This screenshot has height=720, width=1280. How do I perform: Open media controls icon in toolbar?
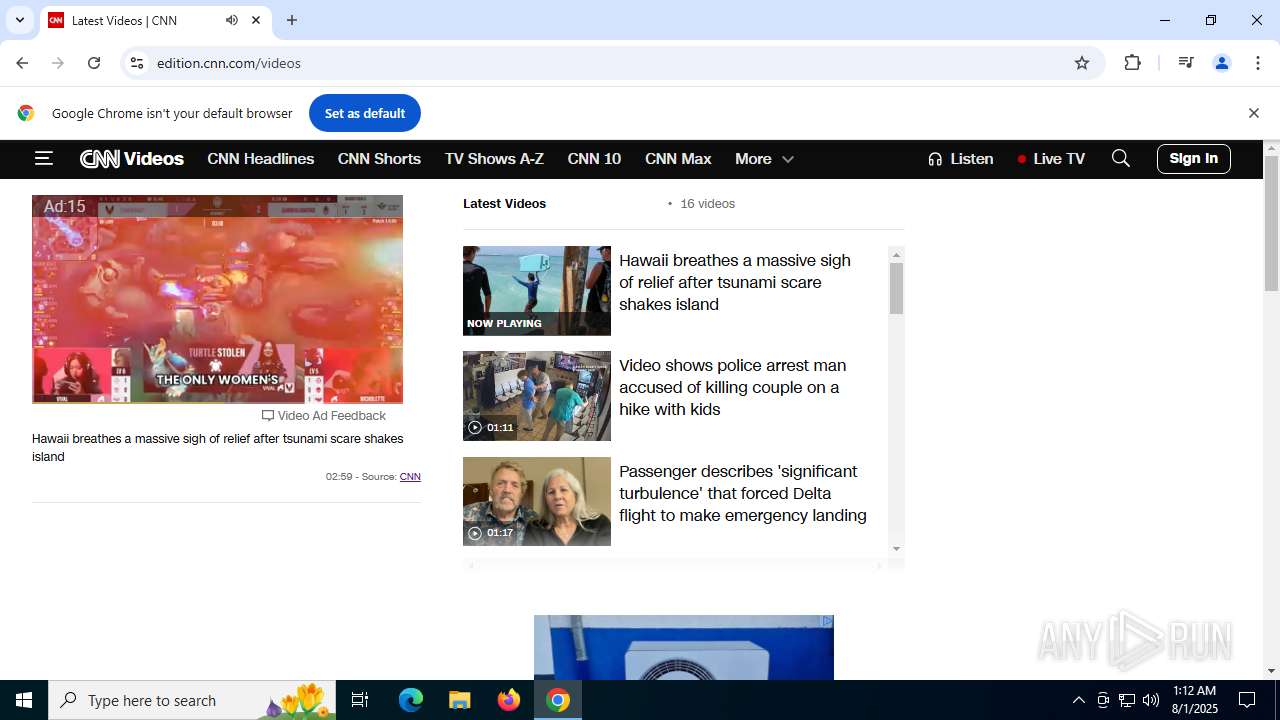click(x=1186, y=63)
